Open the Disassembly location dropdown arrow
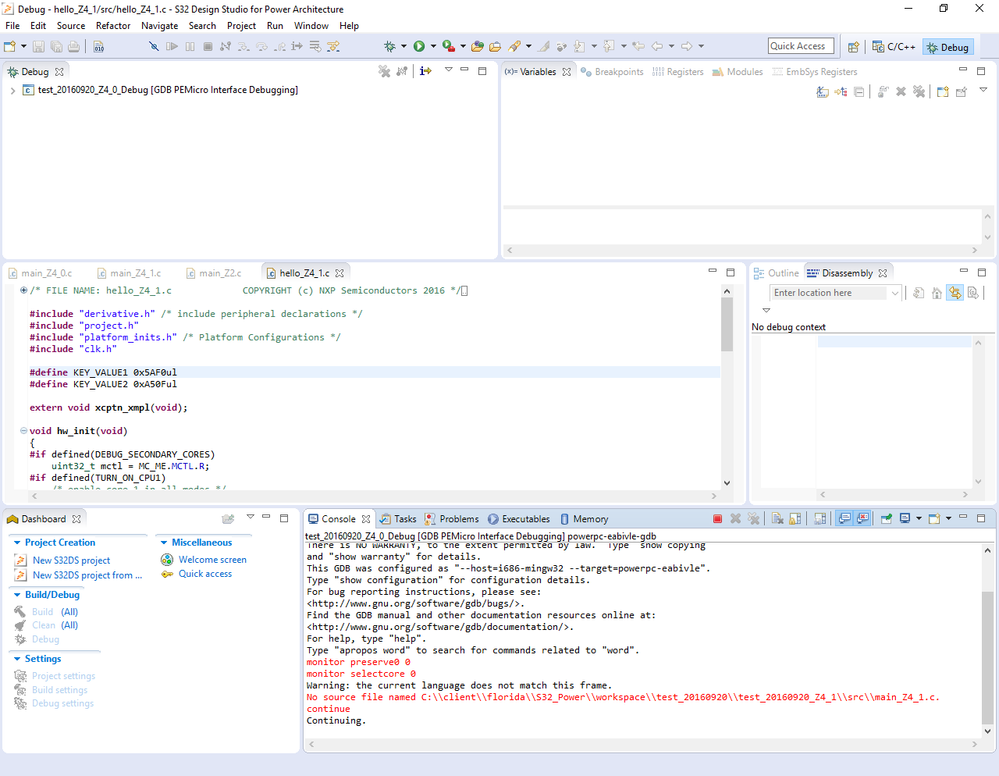 coord(895,293)
